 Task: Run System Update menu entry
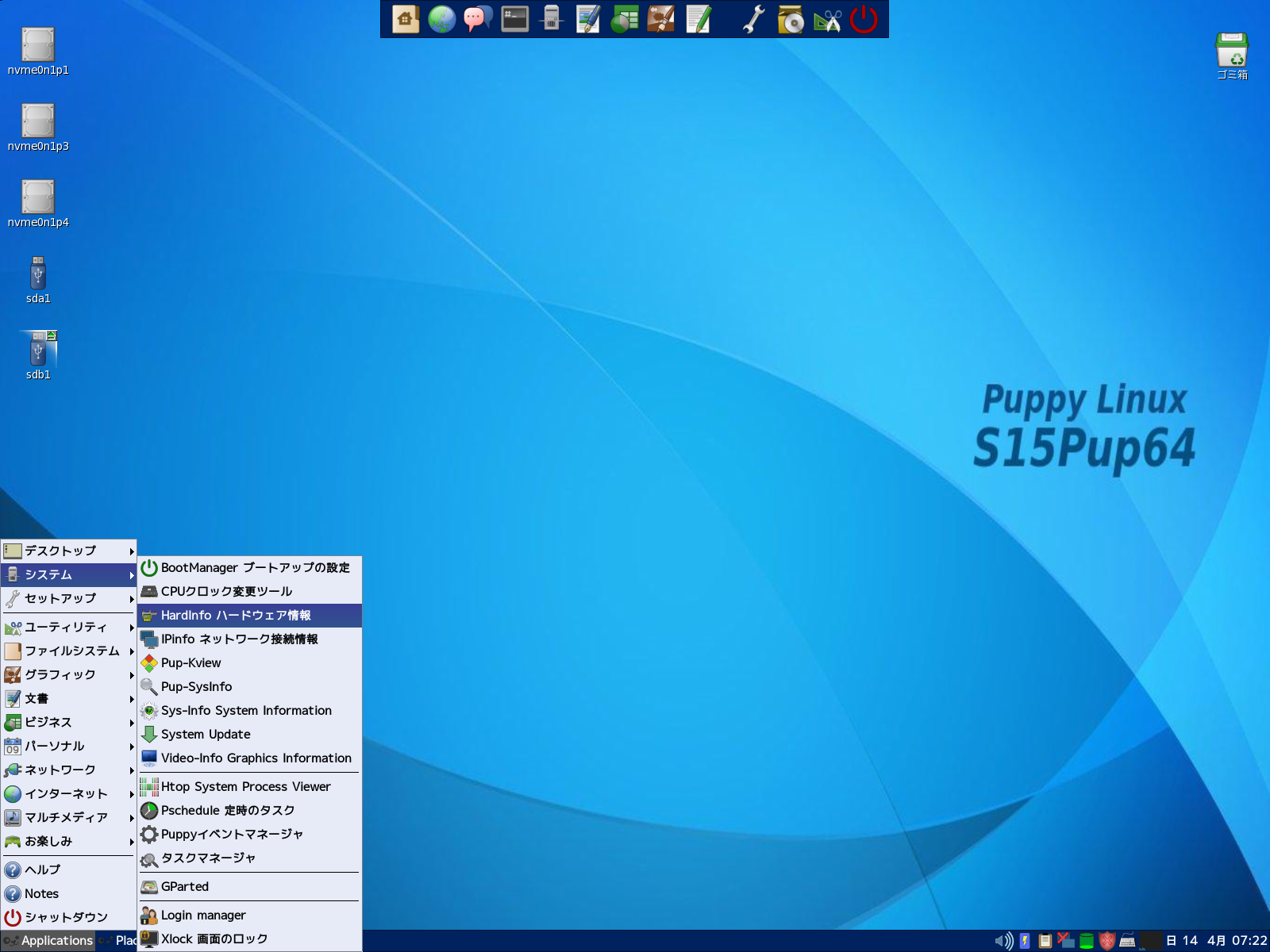(250, 735)
